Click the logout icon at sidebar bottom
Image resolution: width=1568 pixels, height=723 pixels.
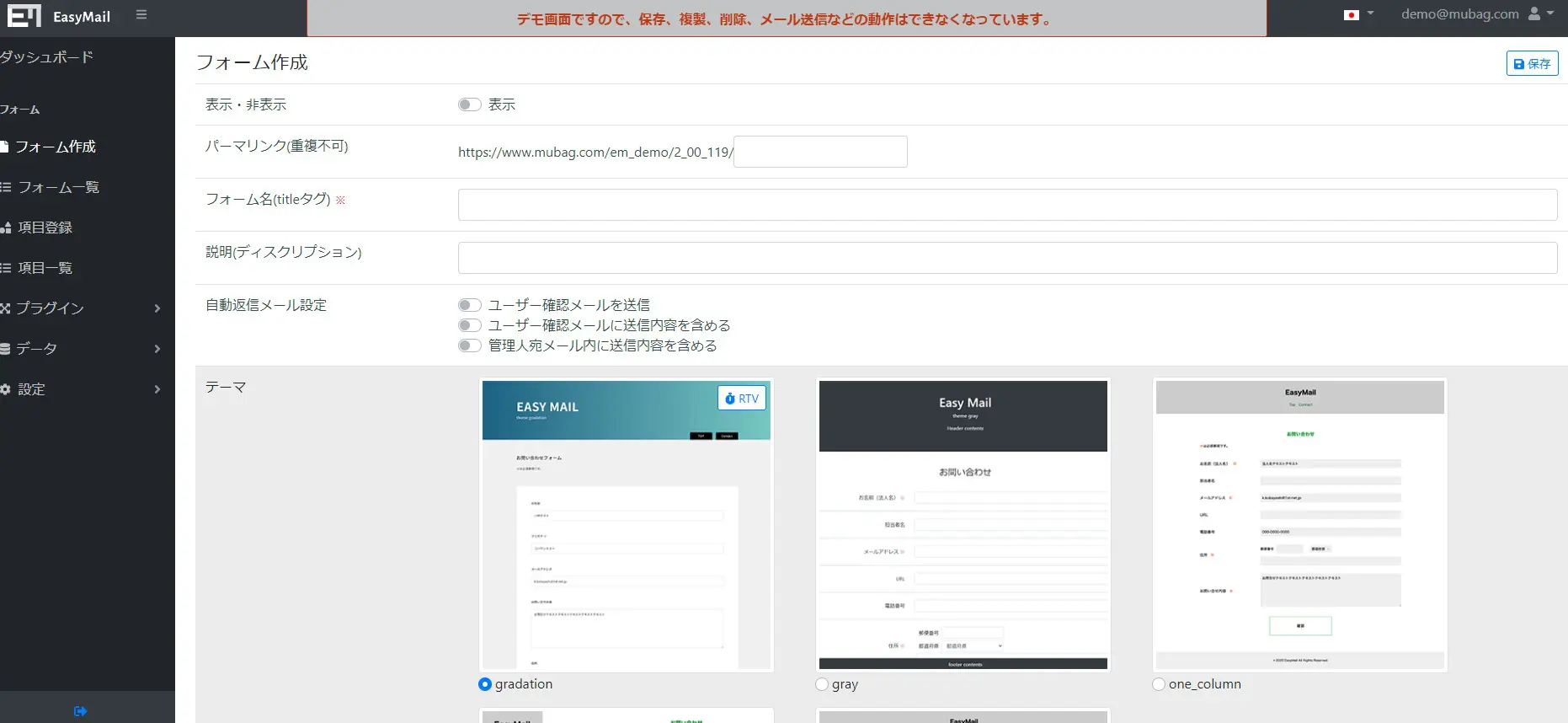(81, 711)
